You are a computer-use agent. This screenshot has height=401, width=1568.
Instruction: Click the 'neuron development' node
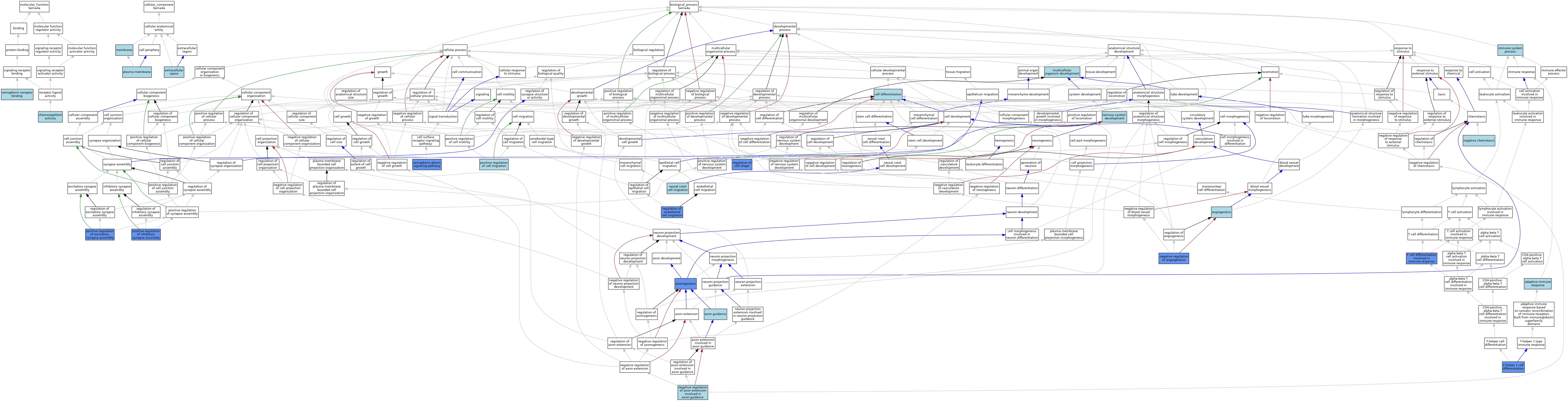click(x=1022, y=212)
